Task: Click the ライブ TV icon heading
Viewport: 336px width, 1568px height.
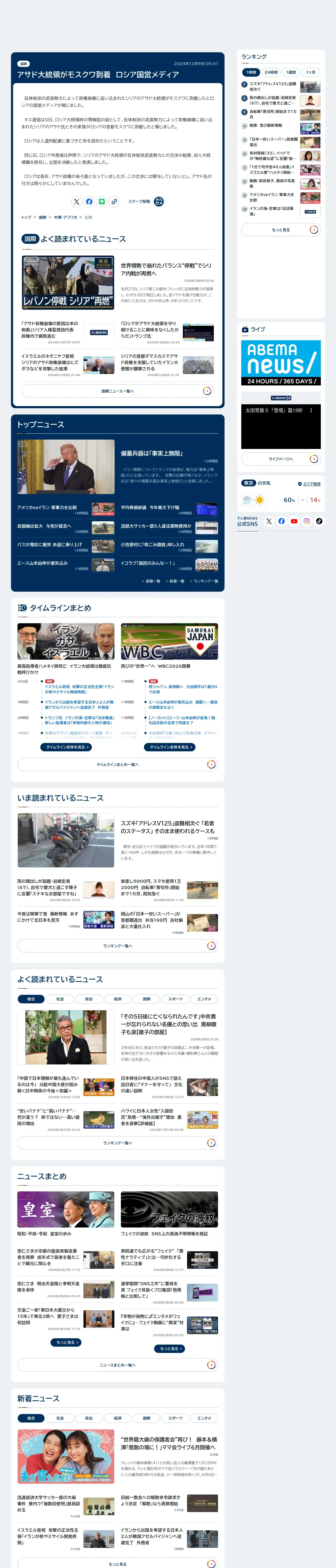Action: click(x=245, y=329)
